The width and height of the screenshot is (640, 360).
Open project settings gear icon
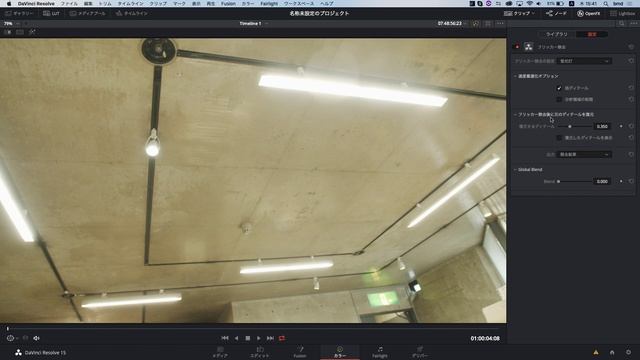click(629, 352)
